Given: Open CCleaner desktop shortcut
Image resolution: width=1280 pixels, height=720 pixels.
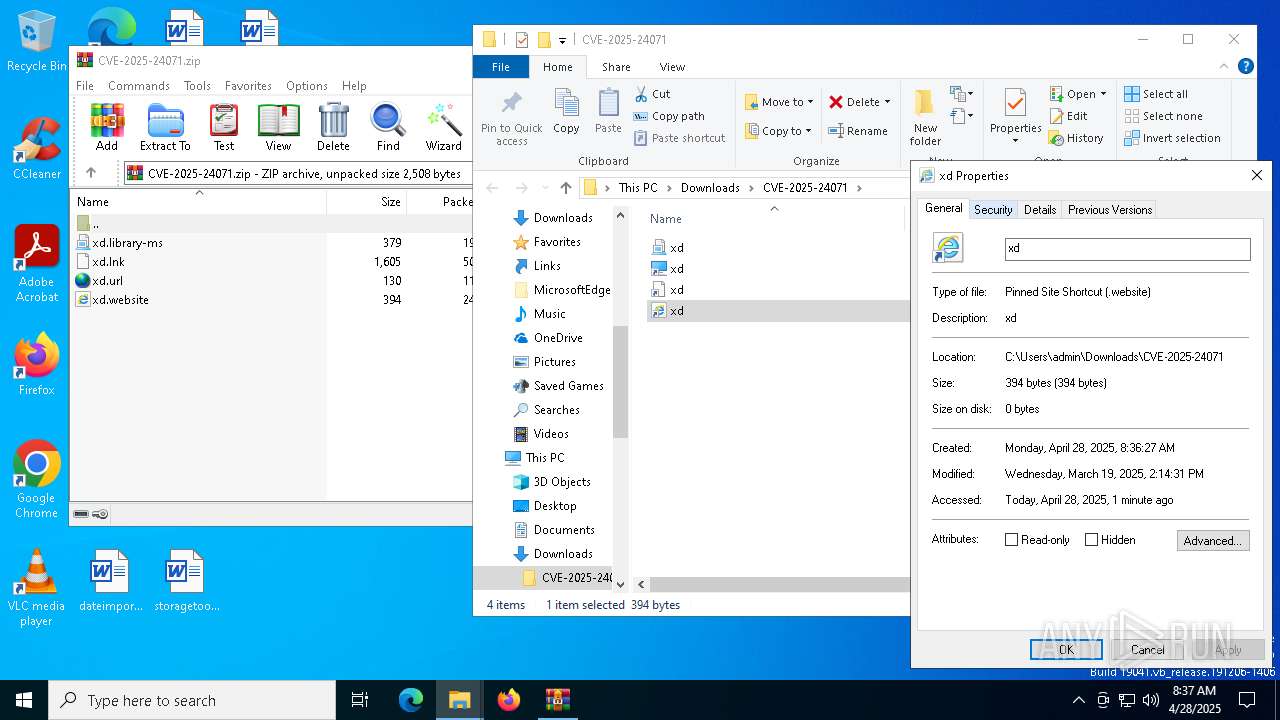Looking at the screenshot, I should [37, 148].
